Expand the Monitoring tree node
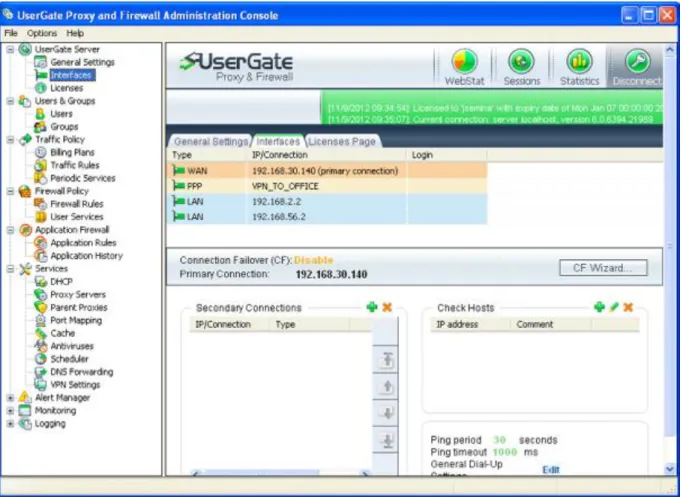The height and width of the screenshot is (497, 683). (x=10, y=411)
